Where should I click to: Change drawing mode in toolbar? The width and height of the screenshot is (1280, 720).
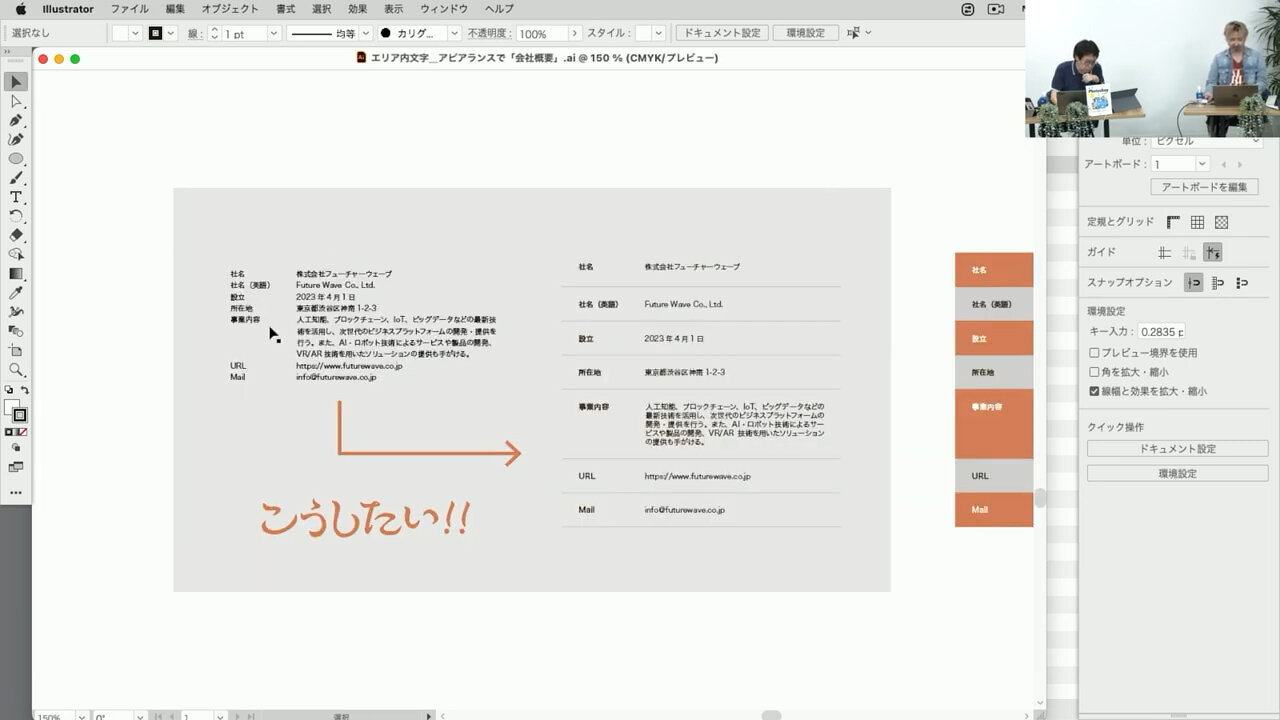(16, 448)
